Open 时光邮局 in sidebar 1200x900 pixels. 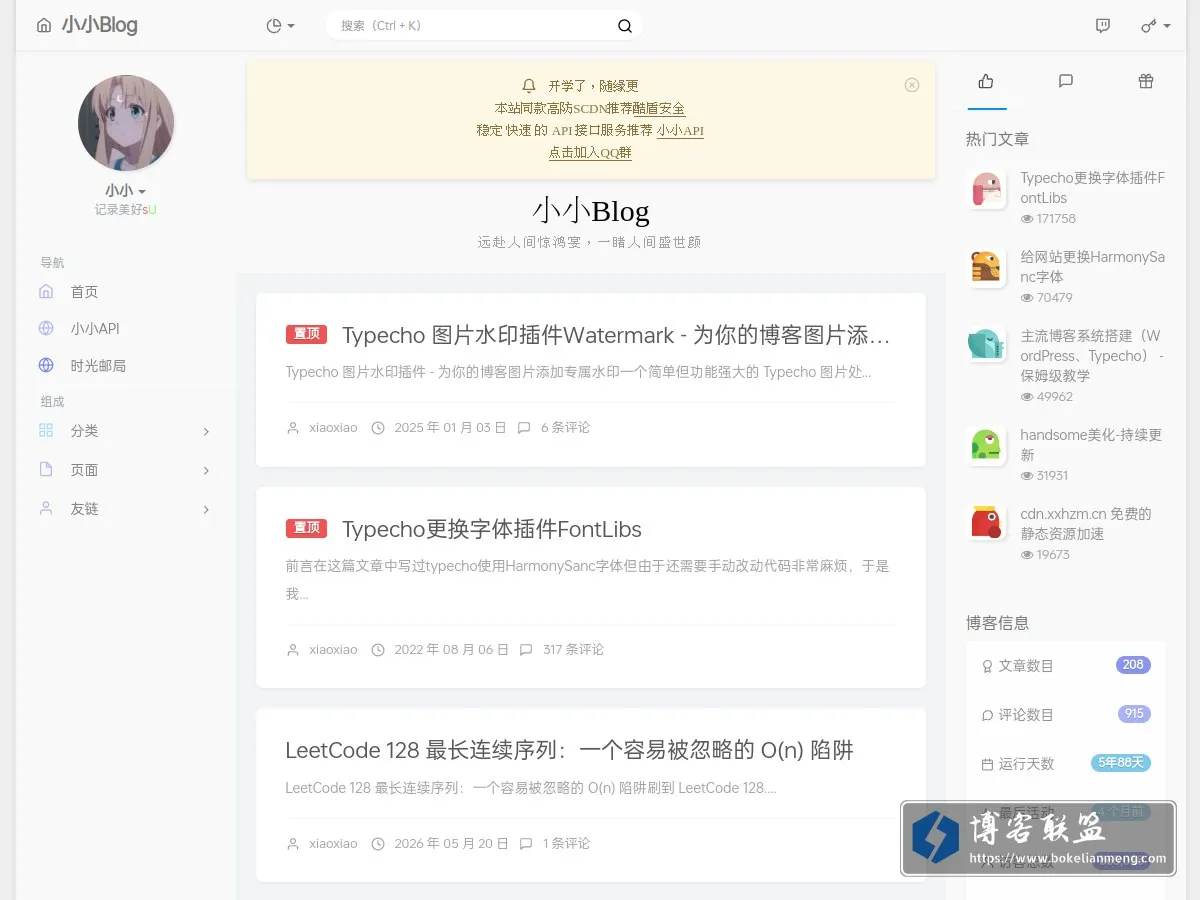click(x=98, y=366)
